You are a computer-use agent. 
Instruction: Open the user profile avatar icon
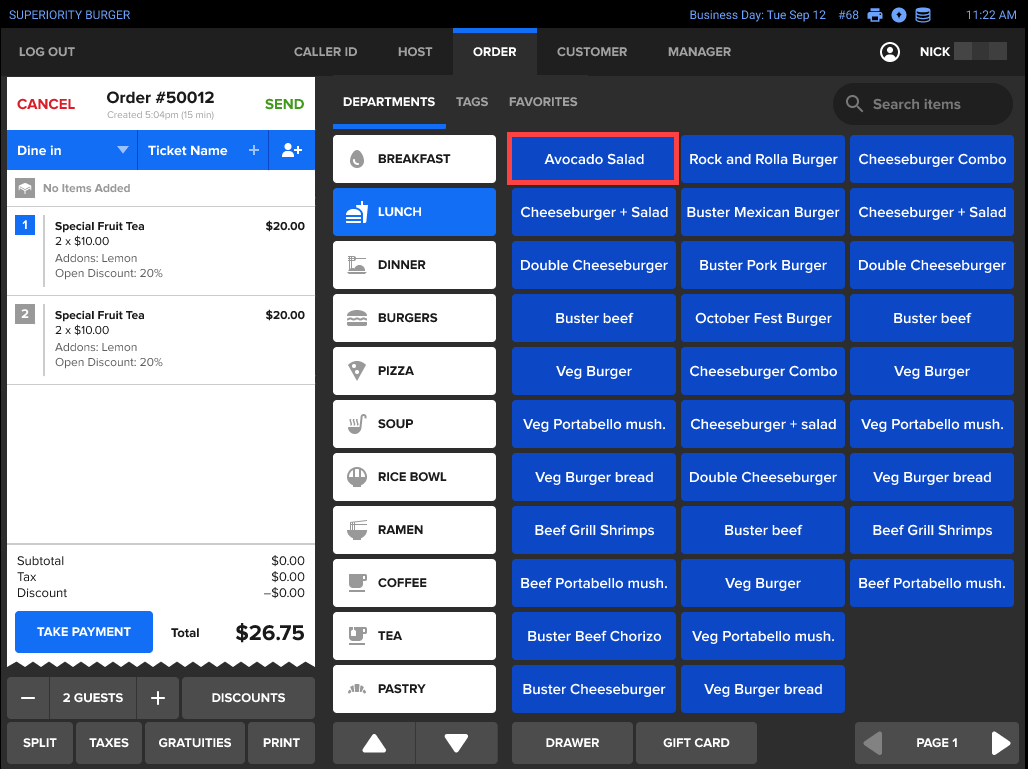(889, 52)
